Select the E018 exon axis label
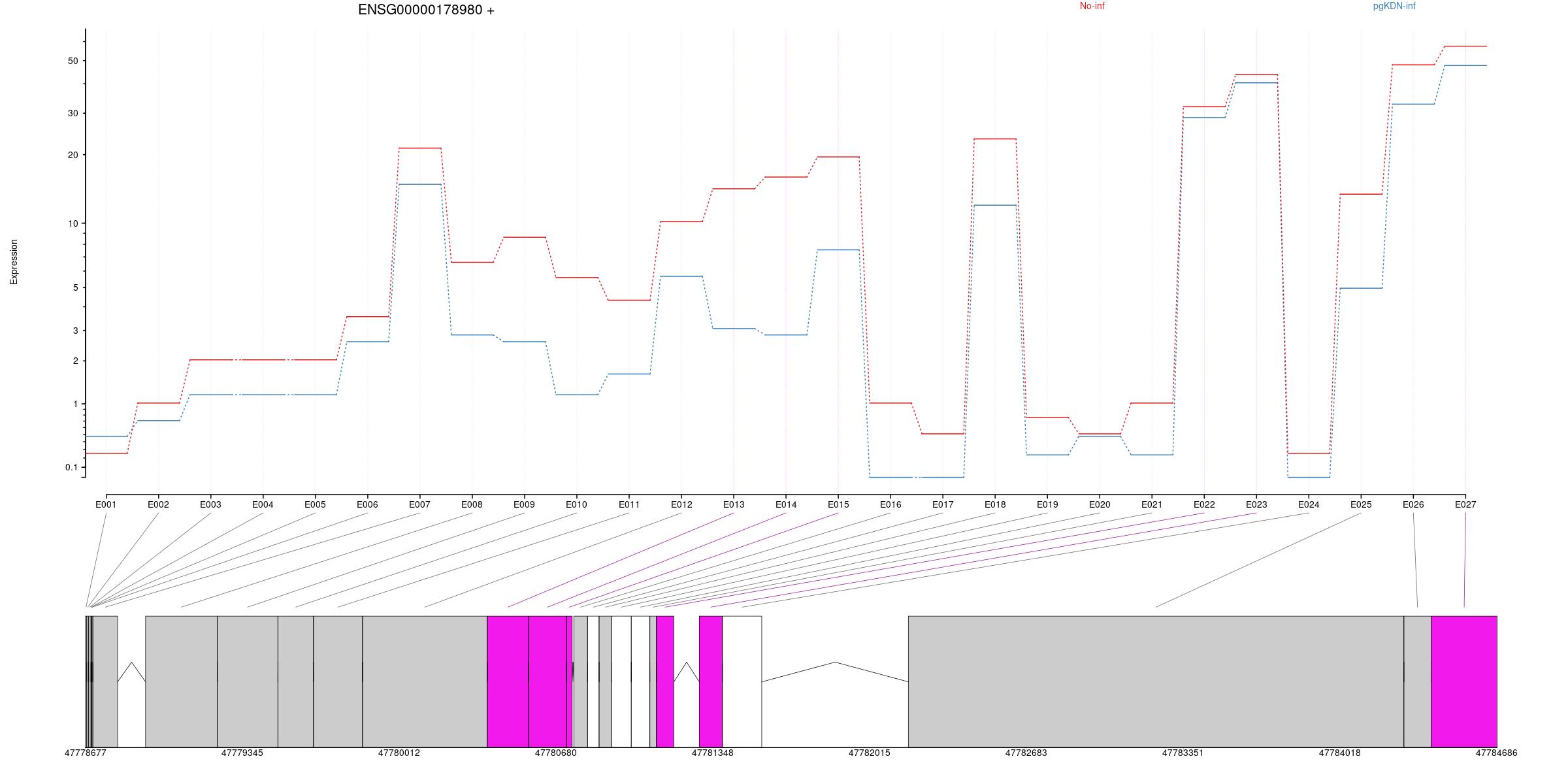 [x=994, y=504]
